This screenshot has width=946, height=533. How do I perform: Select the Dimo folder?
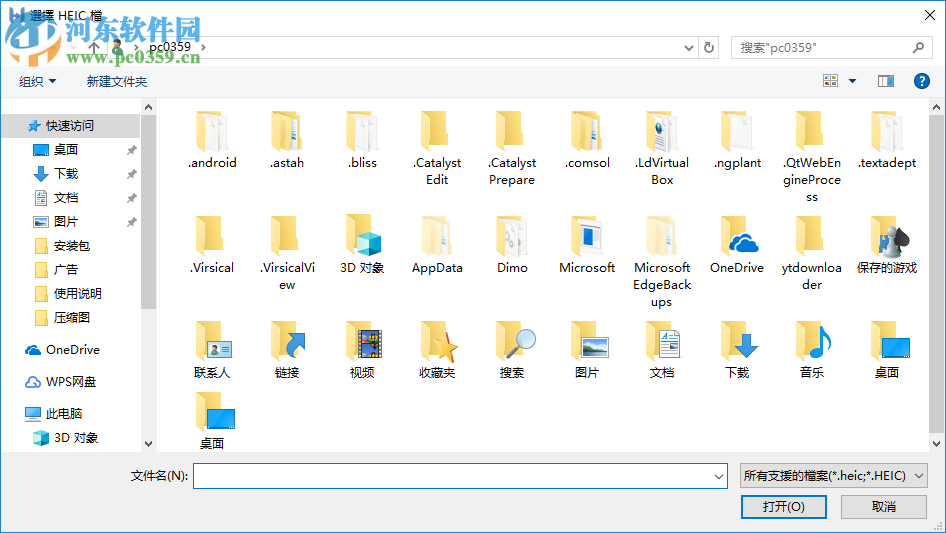[x=512, y=244]
